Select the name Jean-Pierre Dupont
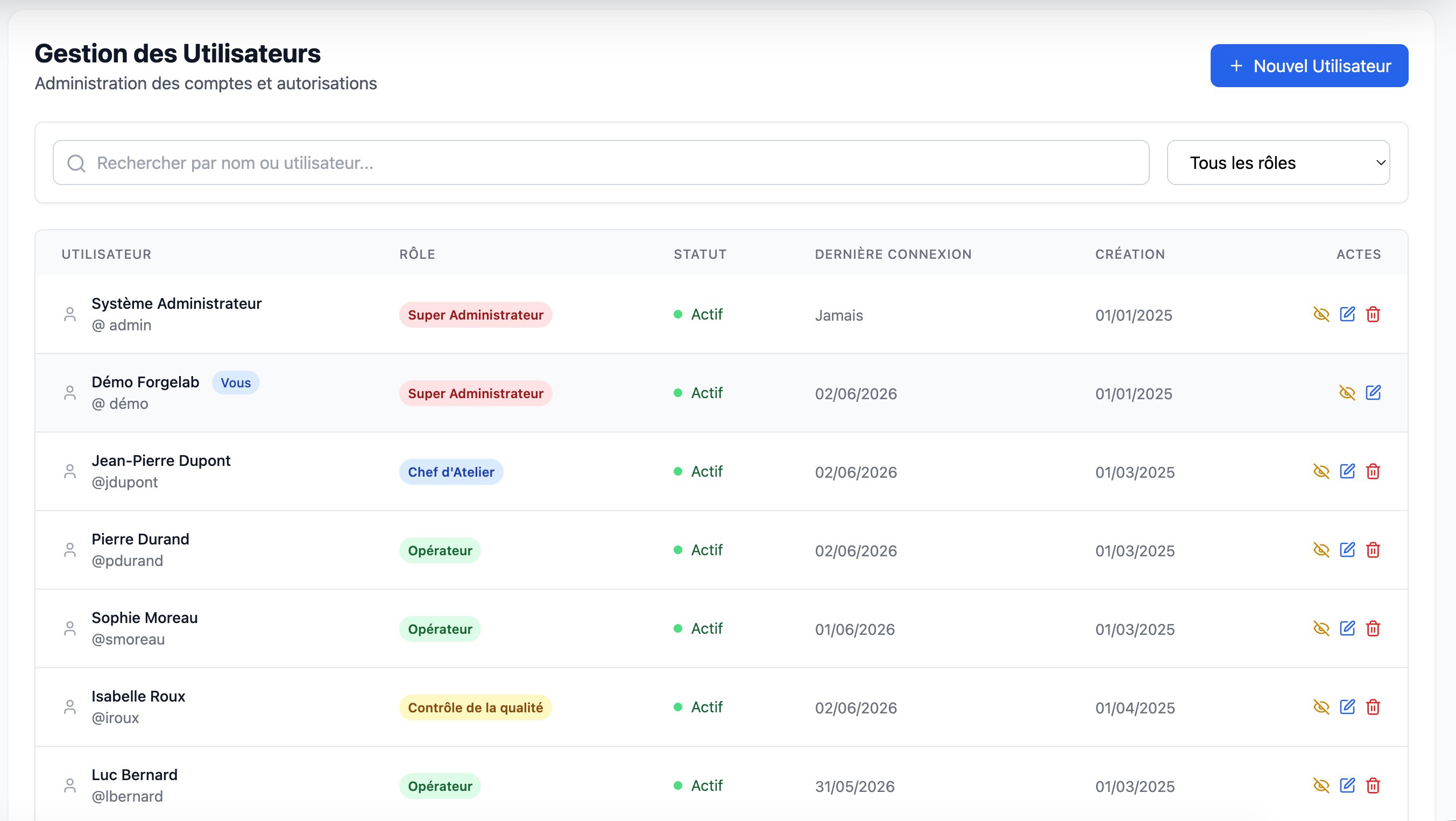The width and height of the screenshot is (1456, 821). [x=160, y=461]
